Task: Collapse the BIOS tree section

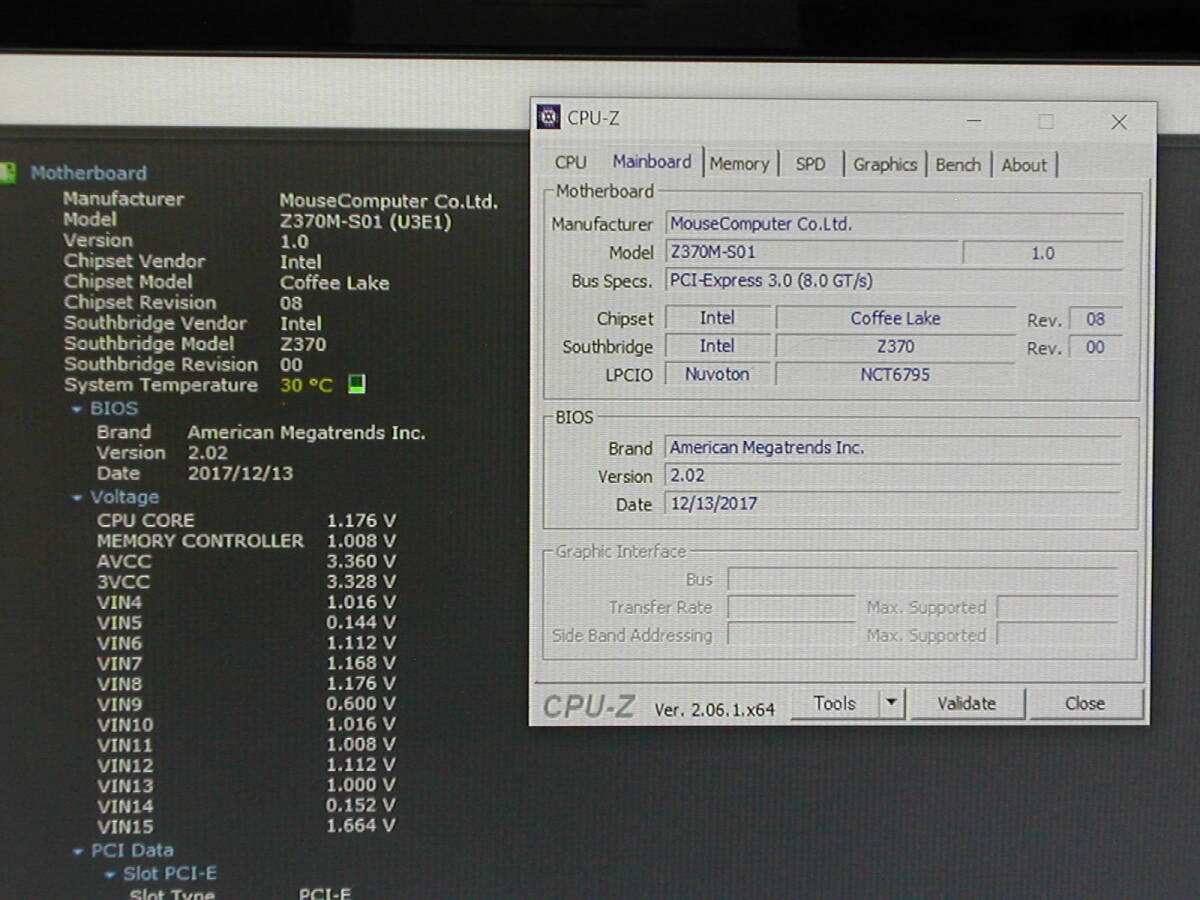Action: [77, 409]
